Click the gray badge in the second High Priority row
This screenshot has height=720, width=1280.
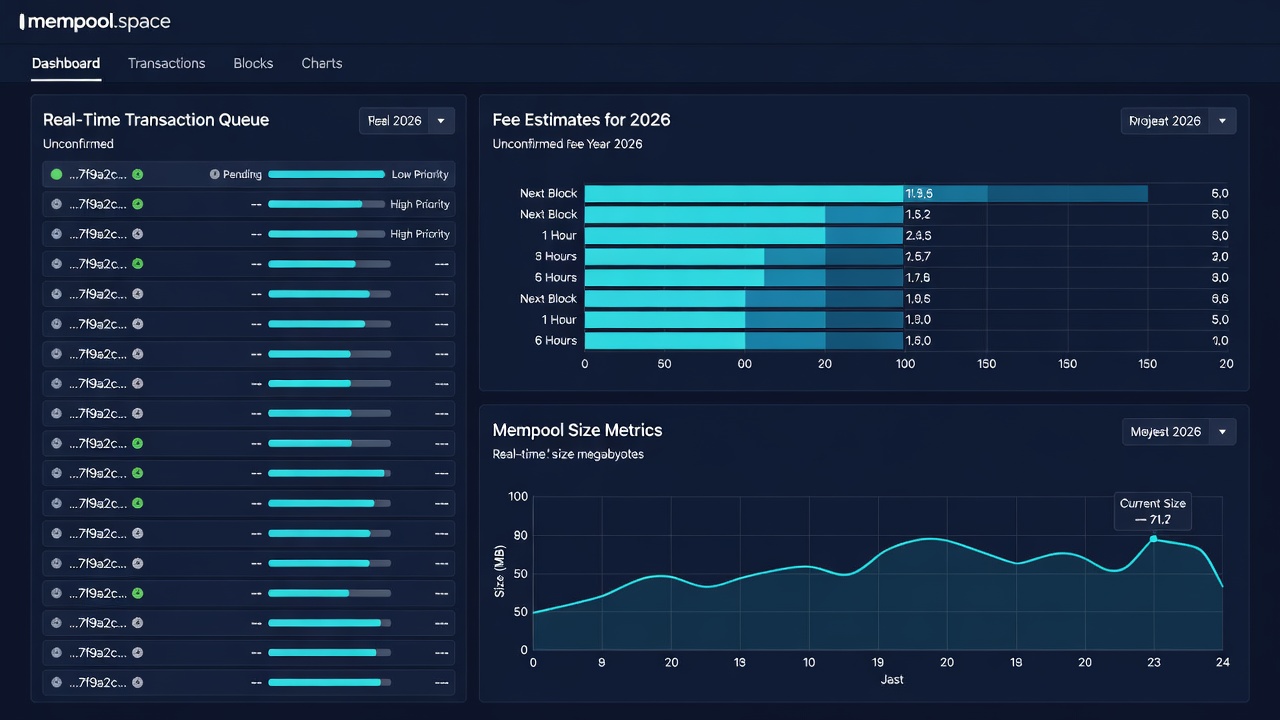(x=138, y=234)
